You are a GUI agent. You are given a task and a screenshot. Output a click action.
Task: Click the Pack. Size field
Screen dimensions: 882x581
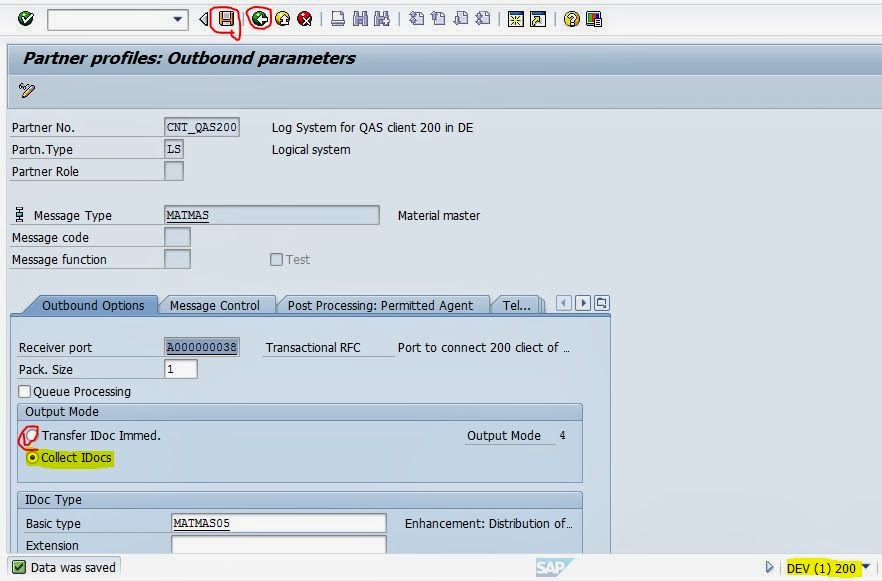181,369
